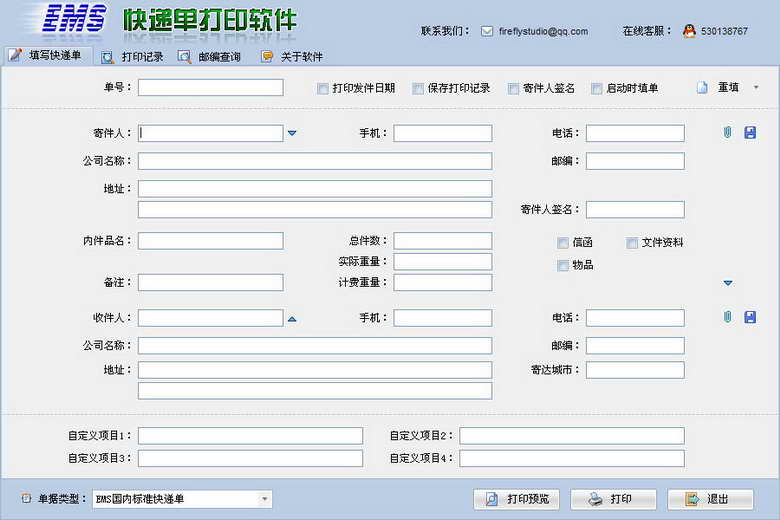This screenshot has width=780, height=520.
Task: Click the blue down arrow below 物品
Action: (x=728, y=283)
